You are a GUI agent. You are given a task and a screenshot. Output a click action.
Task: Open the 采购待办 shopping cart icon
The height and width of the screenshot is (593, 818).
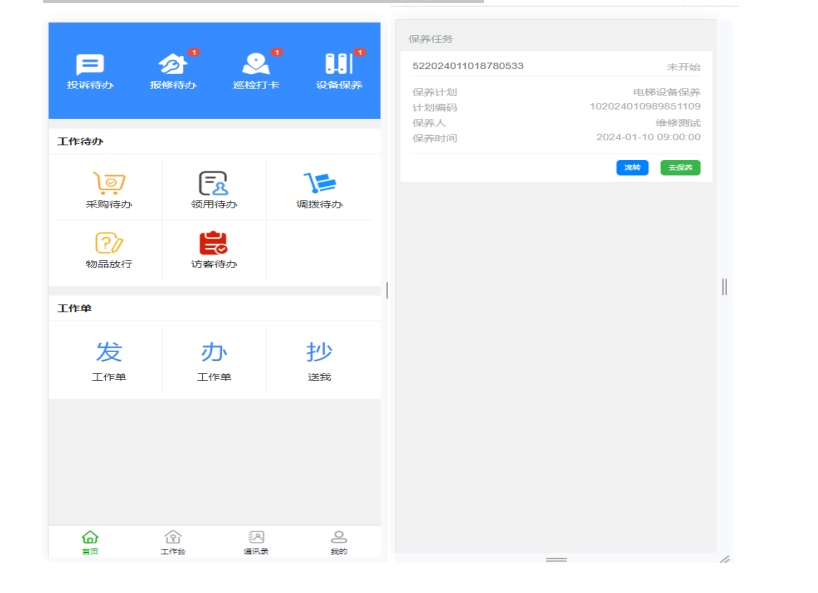(109, 183)
